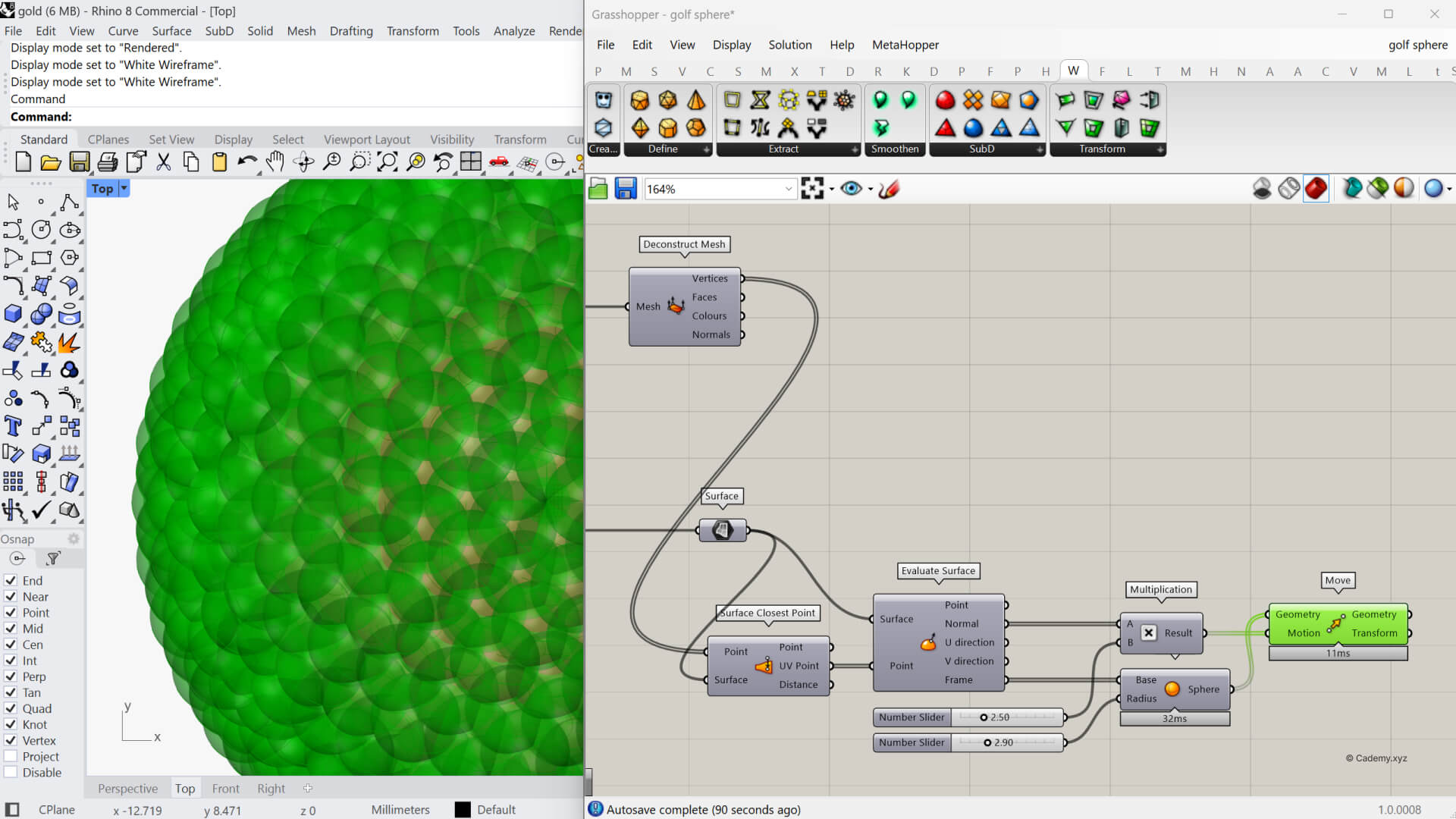Click the Grasshopper Open file folder icon

(x=598, y=189)
